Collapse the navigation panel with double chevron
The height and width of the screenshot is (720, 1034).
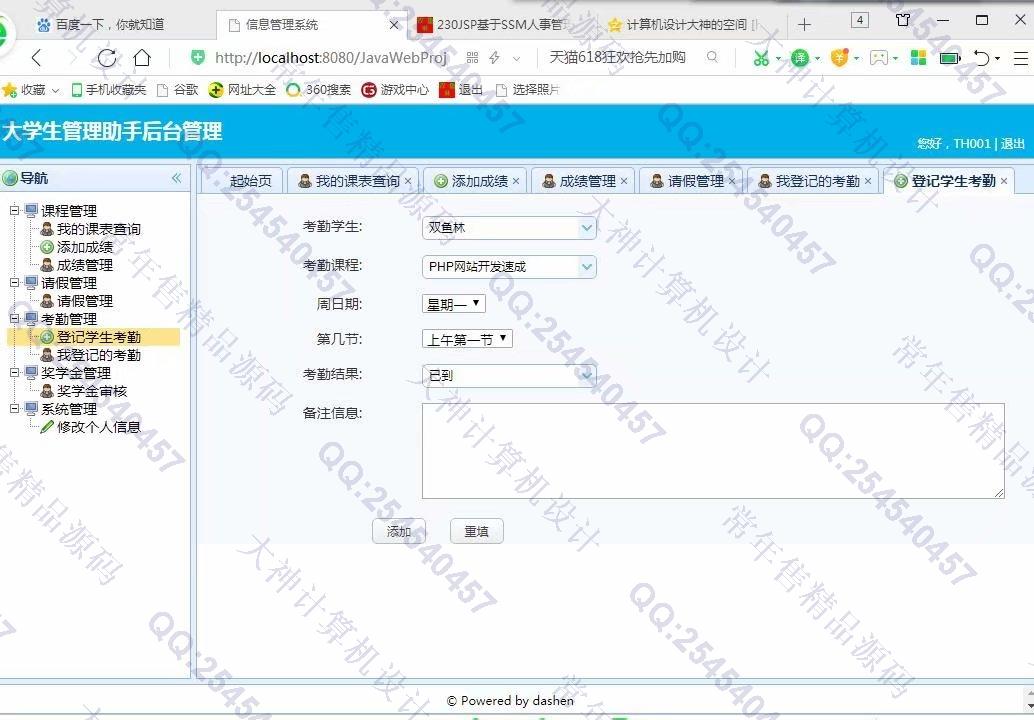[x=176, y=178]
